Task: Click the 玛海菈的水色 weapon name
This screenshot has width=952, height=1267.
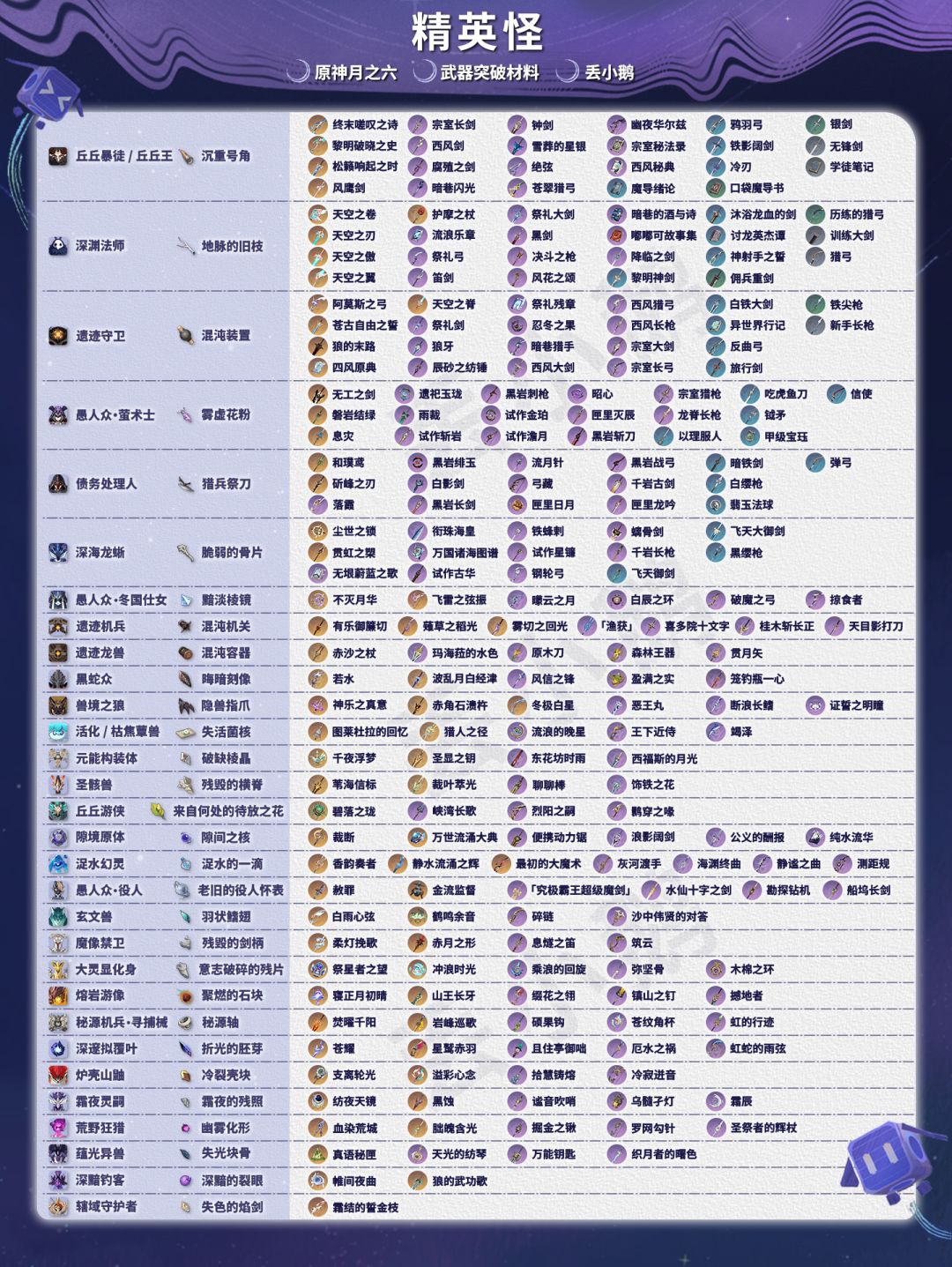Action: pos(465,653)
